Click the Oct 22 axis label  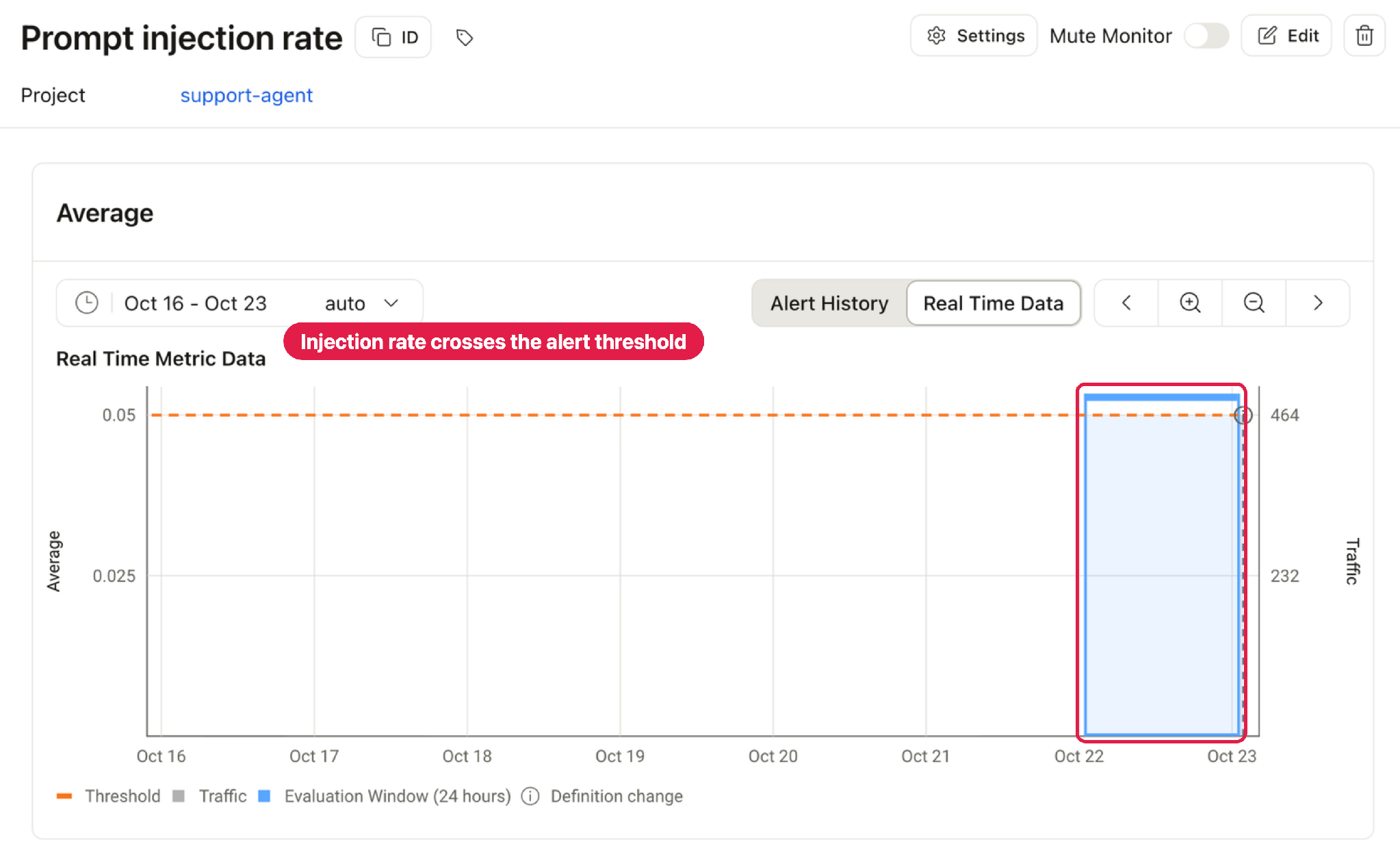pos(1078,756)
